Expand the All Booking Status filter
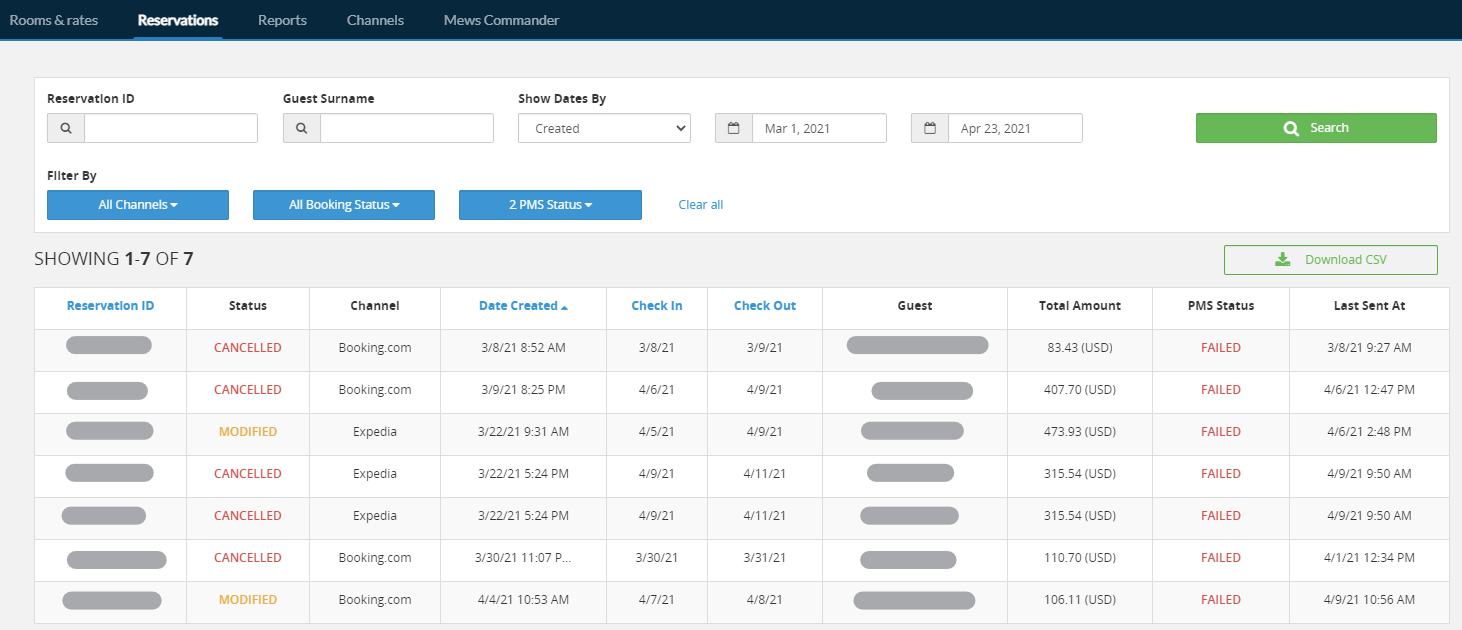 click(344, 205)
